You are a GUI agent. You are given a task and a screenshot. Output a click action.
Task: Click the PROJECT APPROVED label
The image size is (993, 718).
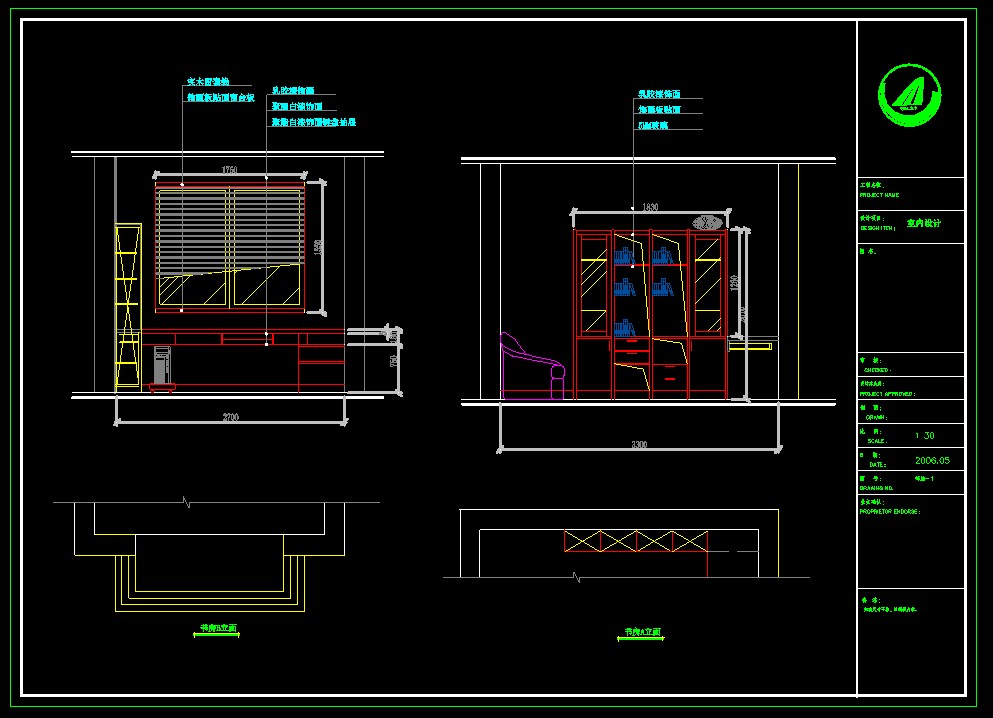click(x=887, y=394)
